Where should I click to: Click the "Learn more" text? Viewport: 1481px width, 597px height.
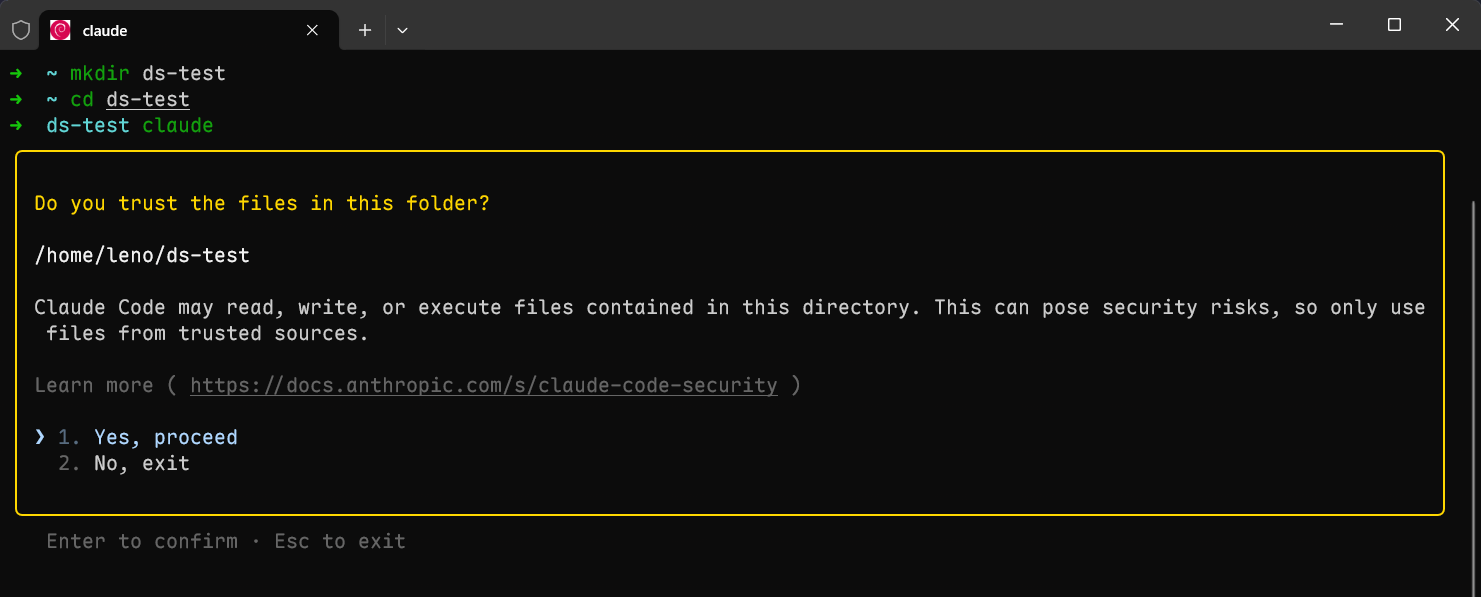(93, 386)
